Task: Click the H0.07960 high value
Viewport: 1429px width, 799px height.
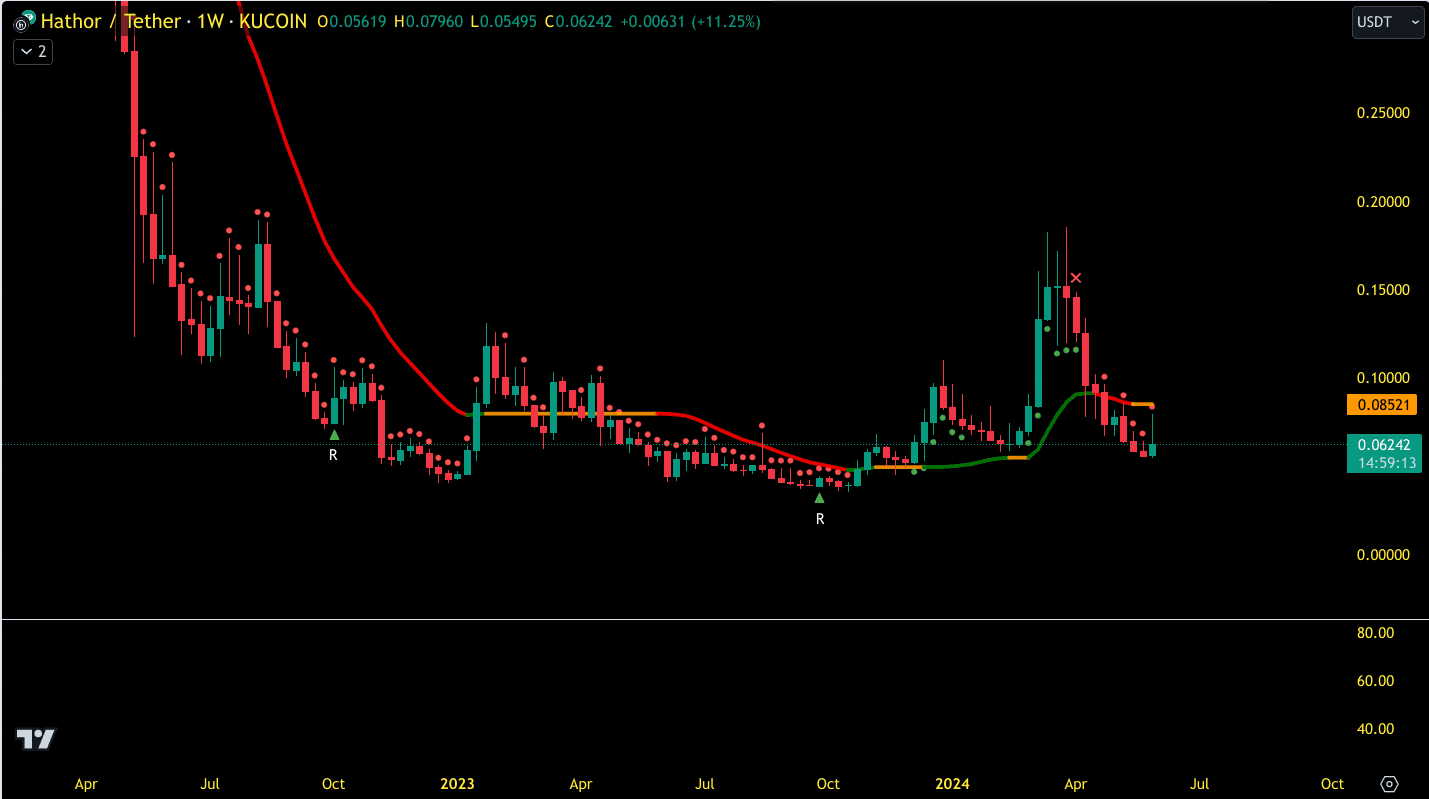Action: [x=428, y=21]
